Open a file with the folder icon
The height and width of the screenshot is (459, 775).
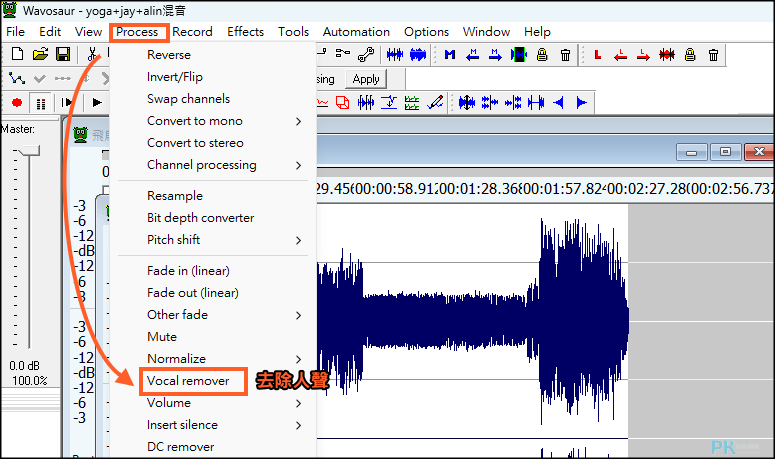coord(40,54)
